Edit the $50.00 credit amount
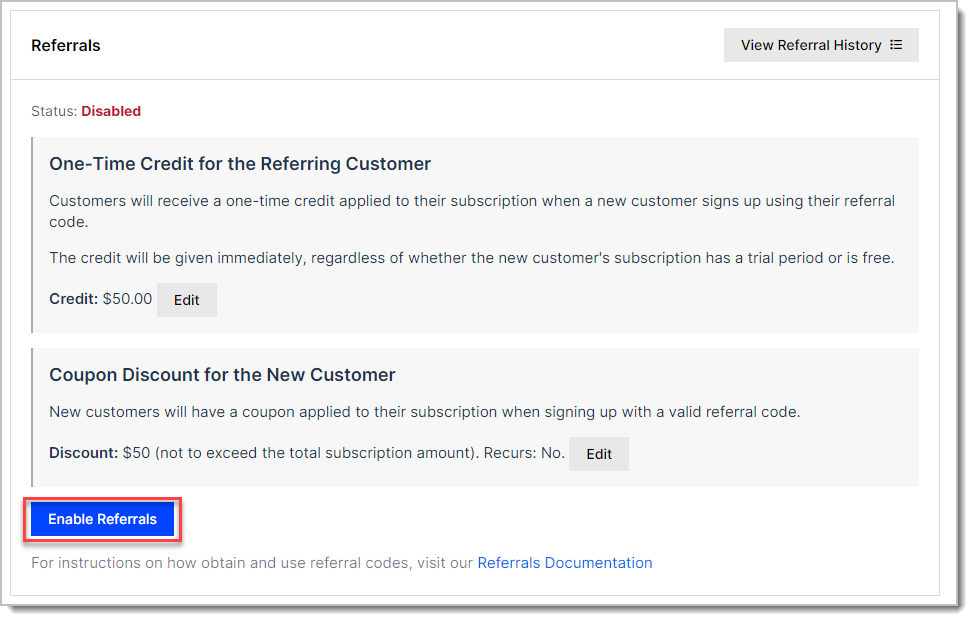This screenshot has width=973, height=621. point(187,300)
